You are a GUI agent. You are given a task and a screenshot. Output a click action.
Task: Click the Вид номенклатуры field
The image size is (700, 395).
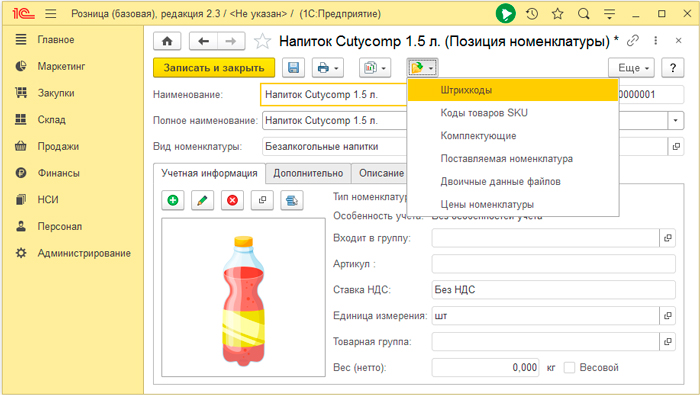coord(335,146)
